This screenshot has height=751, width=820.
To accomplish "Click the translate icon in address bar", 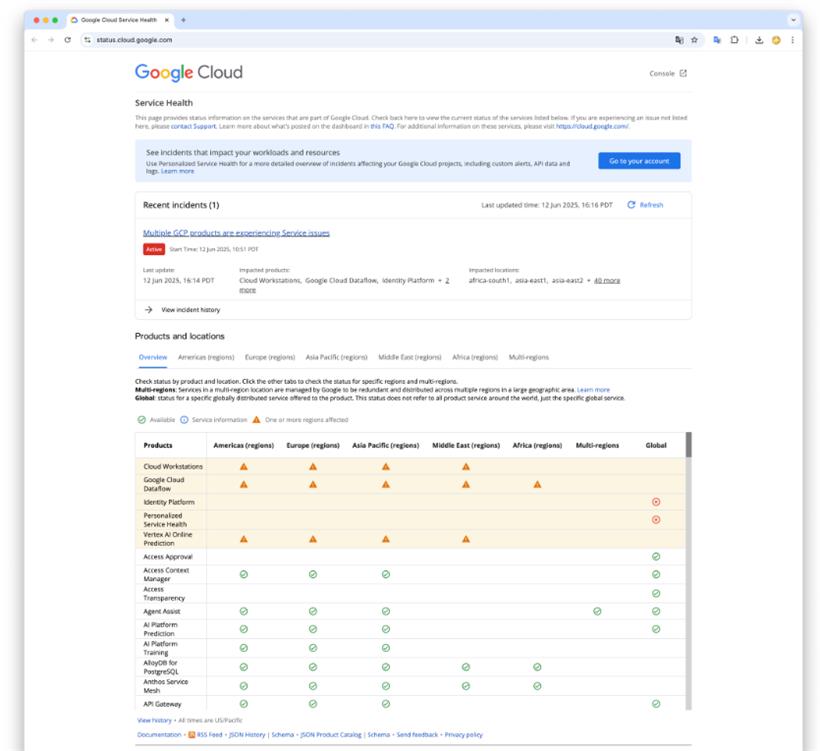I will pos(679,40).
